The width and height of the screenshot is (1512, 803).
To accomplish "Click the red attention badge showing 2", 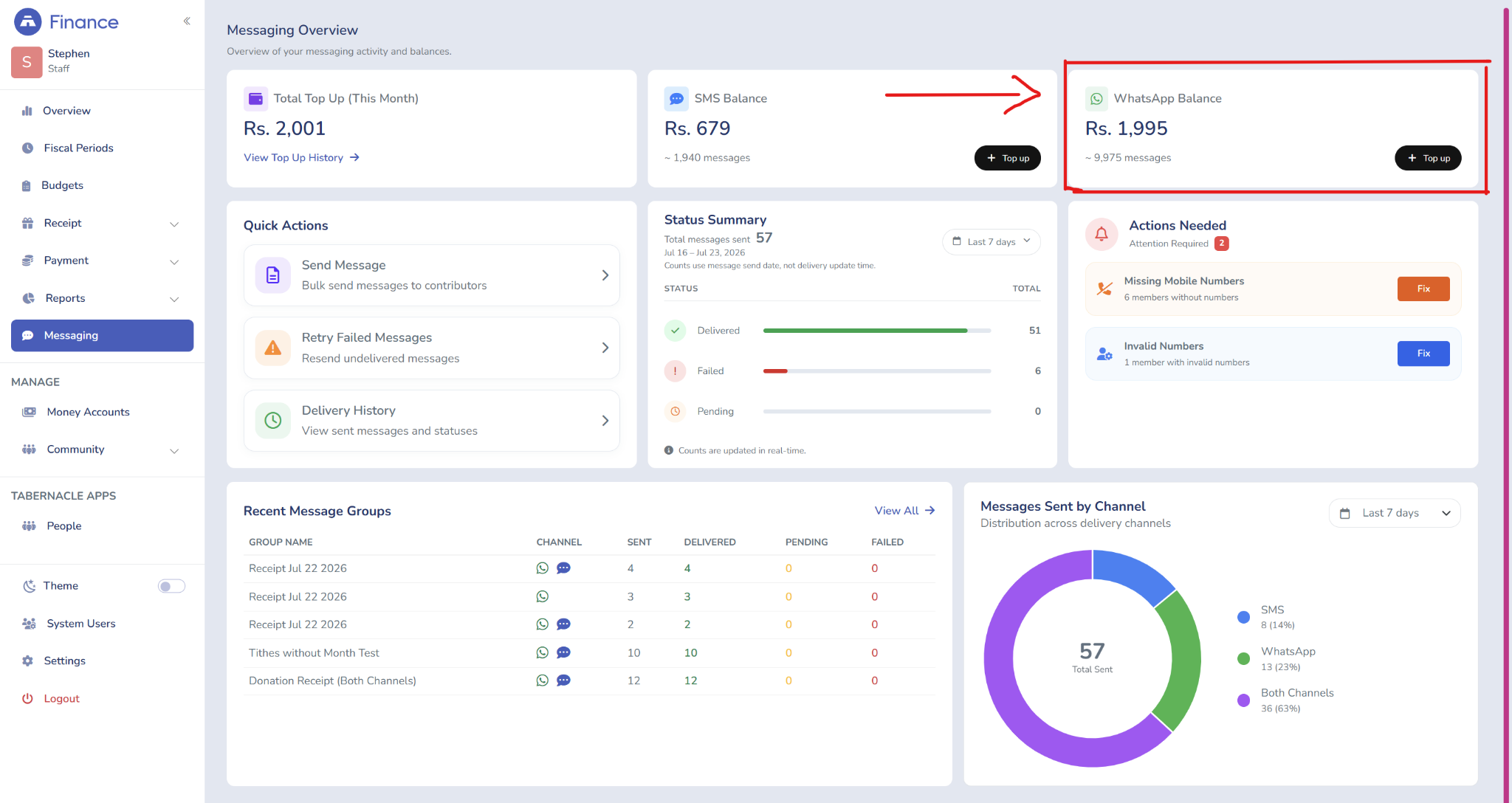I will pos(1222,243).
